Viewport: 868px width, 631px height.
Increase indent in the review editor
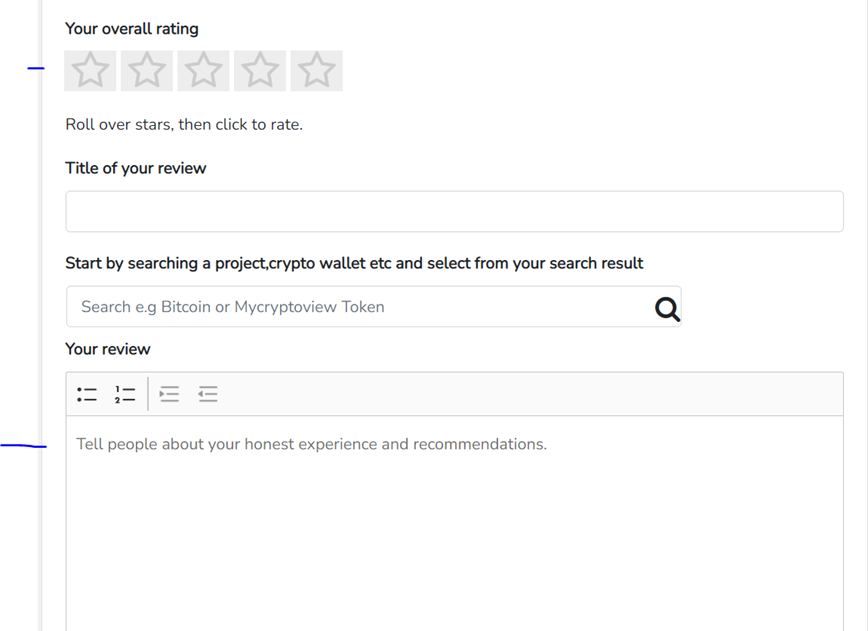tap(169, 394)
